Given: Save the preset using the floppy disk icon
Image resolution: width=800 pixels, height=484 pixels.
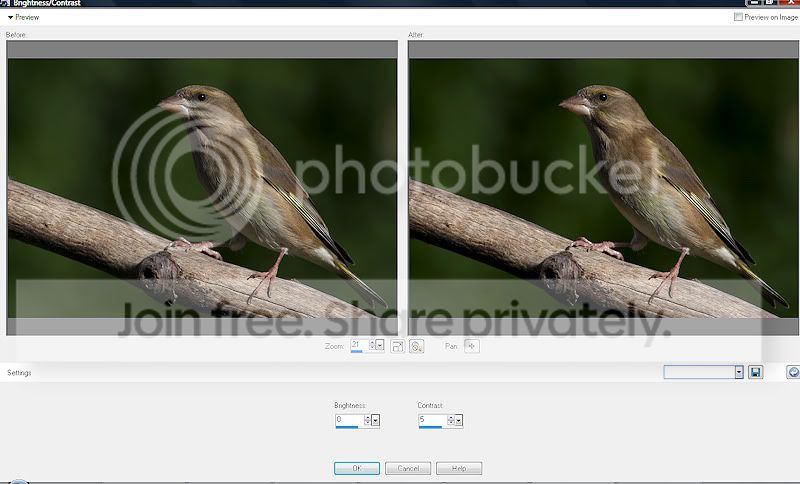Looking at the screenshot, I should (756, 372).
